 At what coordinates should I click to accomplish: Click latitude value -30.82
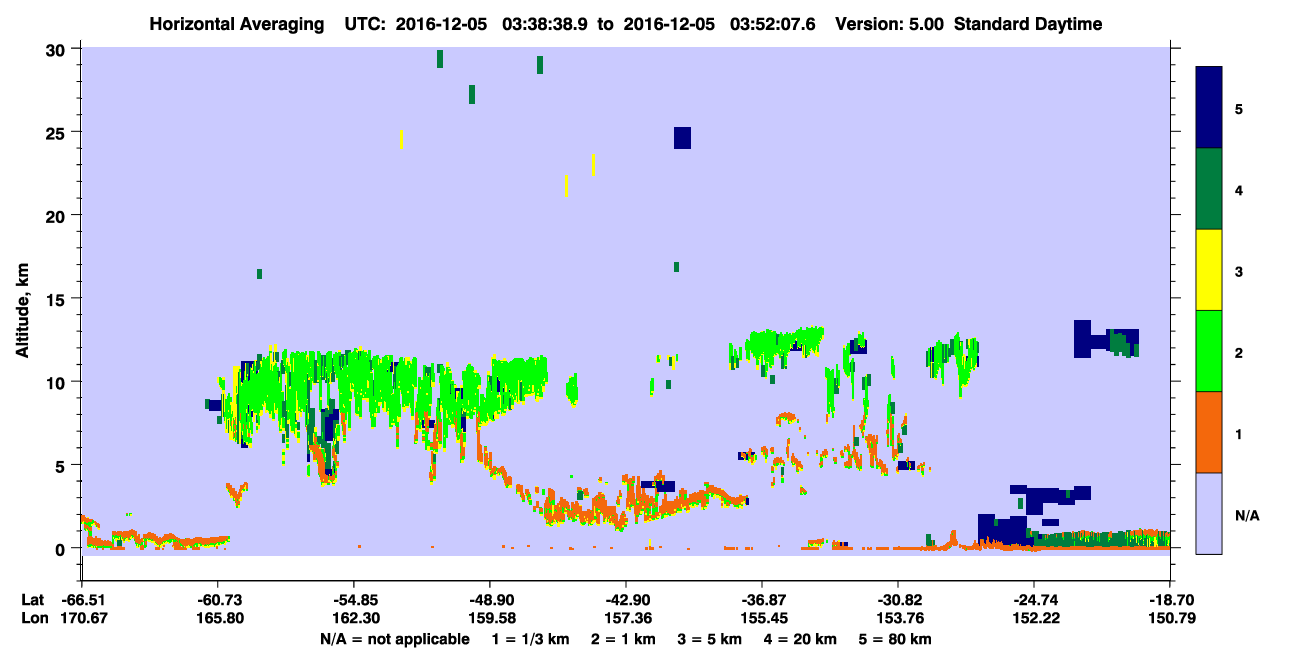tap(897, 600)
